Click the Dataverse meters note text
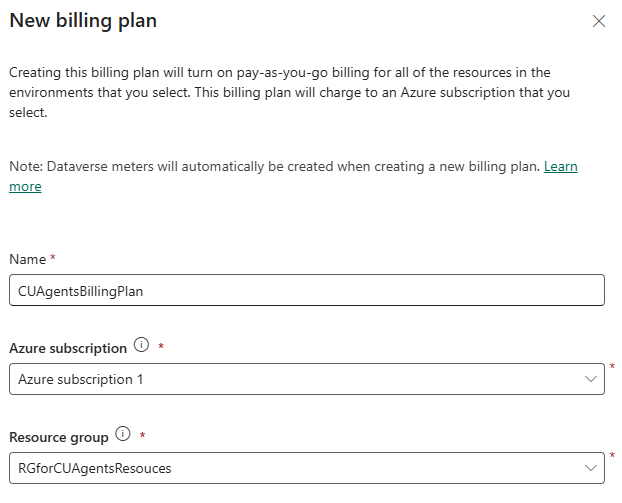 coord(275,166)
